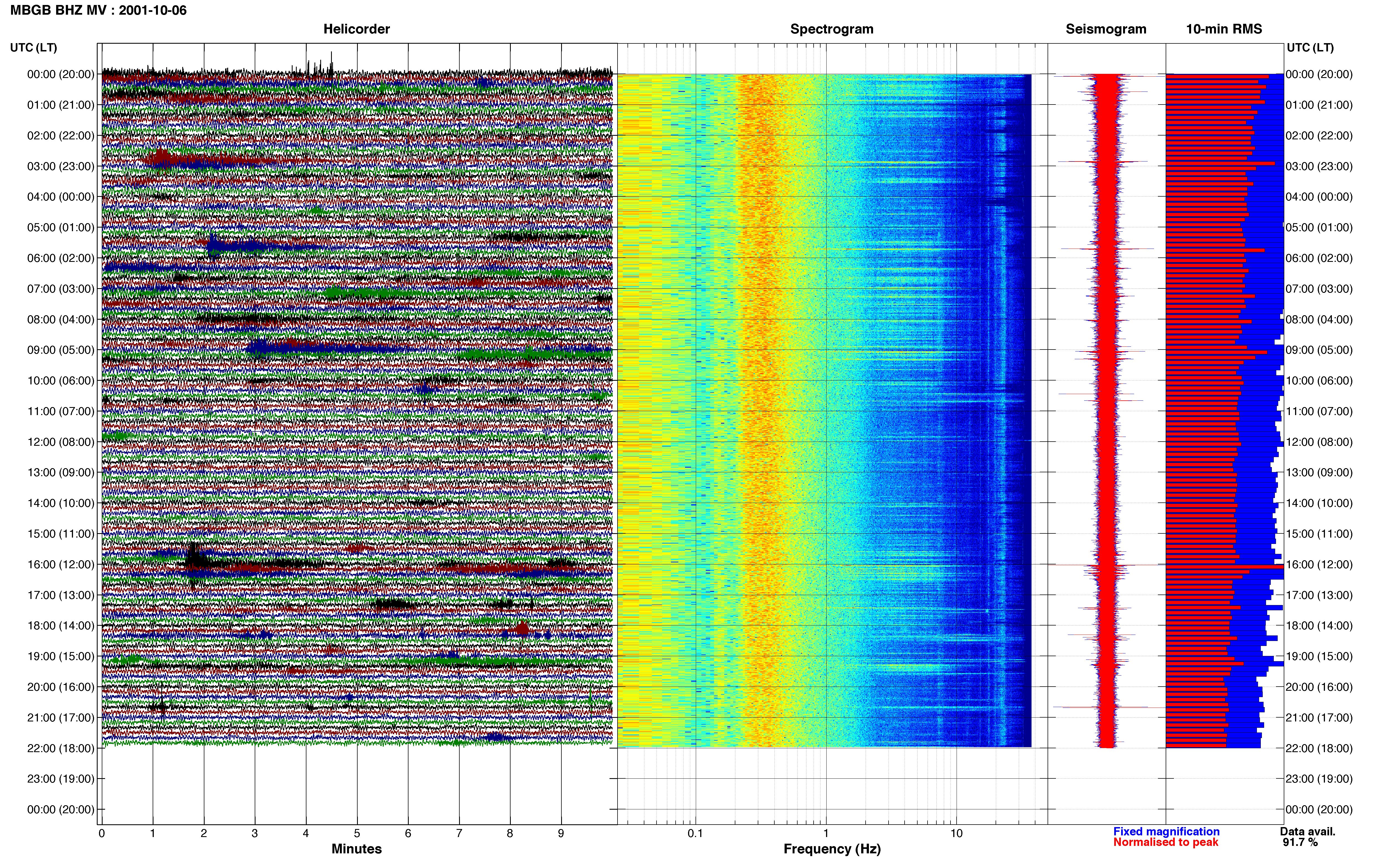The height and width of the screenshot is (868, 1388).
Task: Click the UTC (LT) label beside Helicorder
Action: (x=34, y=48)
